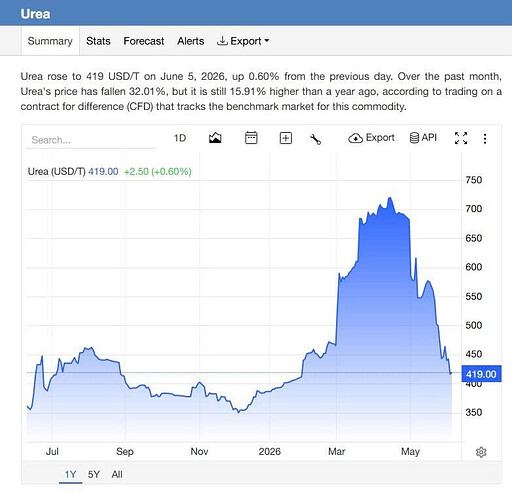This screenshot has width=512, height=500.
Task: Click the add comparison plus icon
Action: pos(286,138)
